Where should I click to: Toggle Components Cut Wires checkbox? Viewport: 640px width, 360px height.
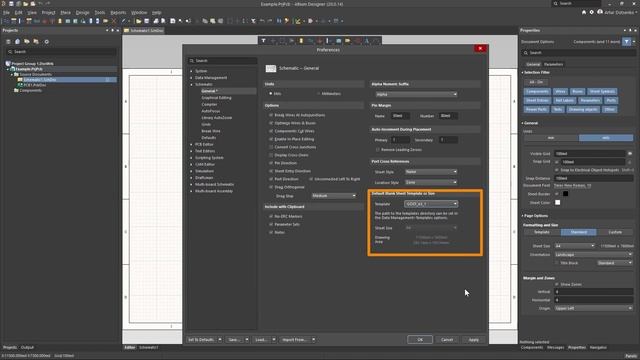coord(271,131)
